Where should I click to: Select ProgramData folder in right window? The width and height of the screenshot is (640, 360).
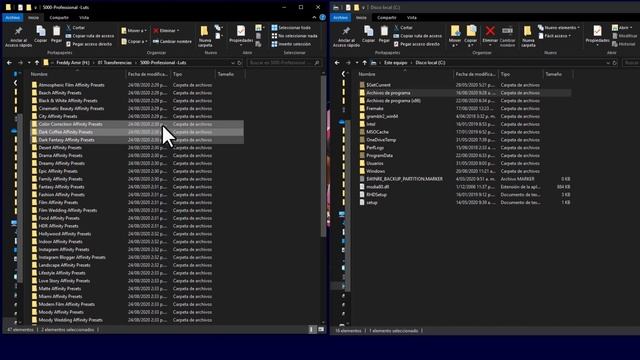(379, 156)
